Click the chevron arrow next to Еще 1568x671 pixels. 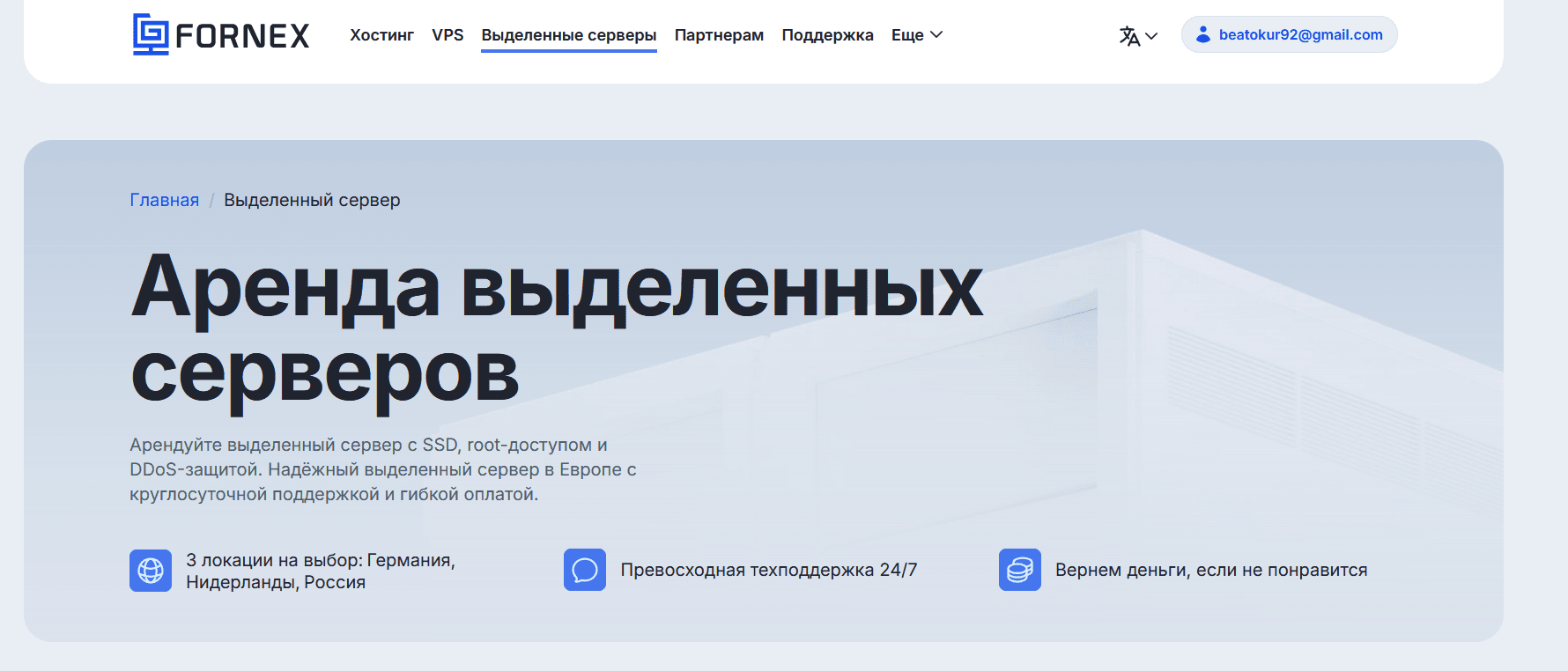[x=936, y=35]
